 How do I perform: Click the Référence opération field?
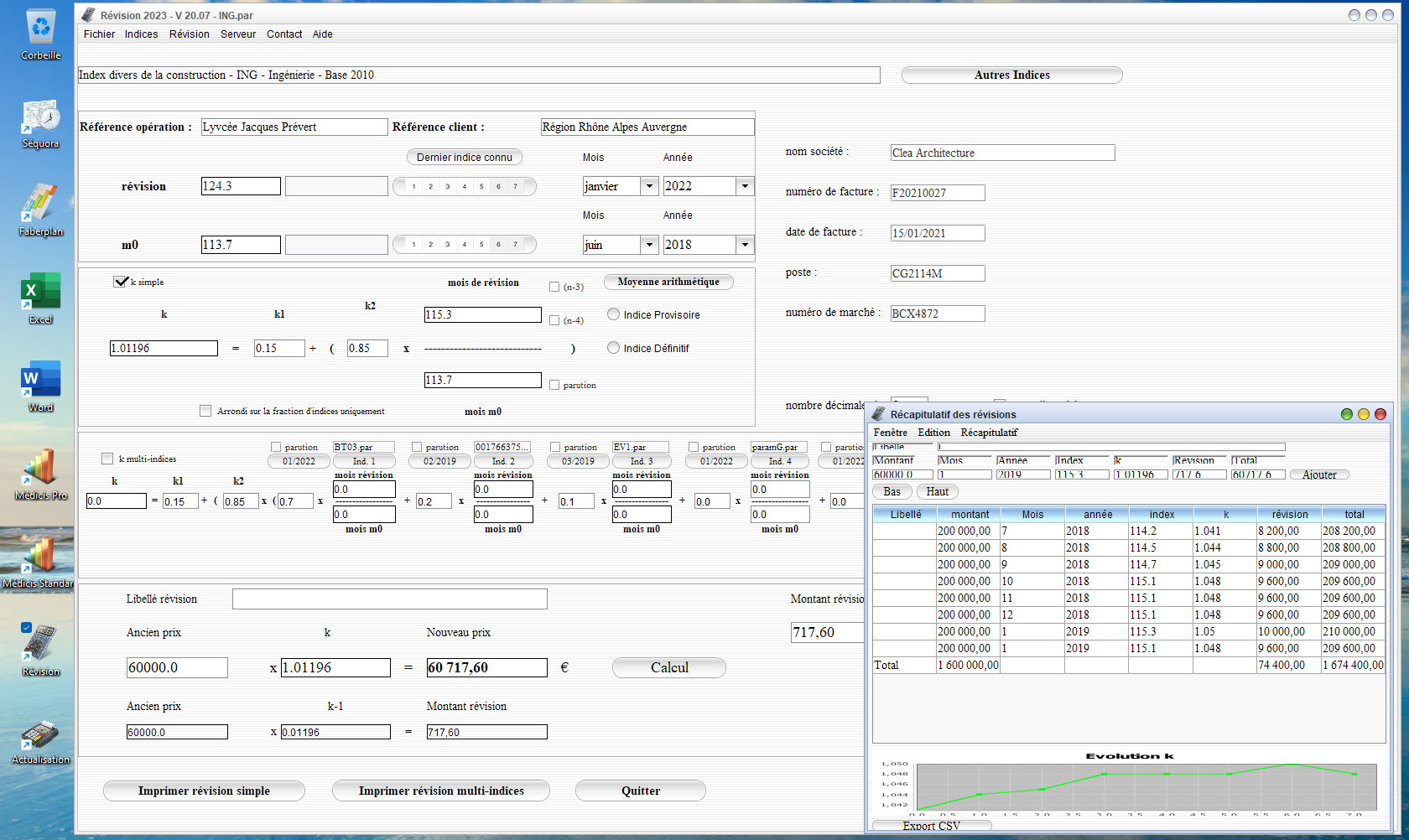(294, 127)
